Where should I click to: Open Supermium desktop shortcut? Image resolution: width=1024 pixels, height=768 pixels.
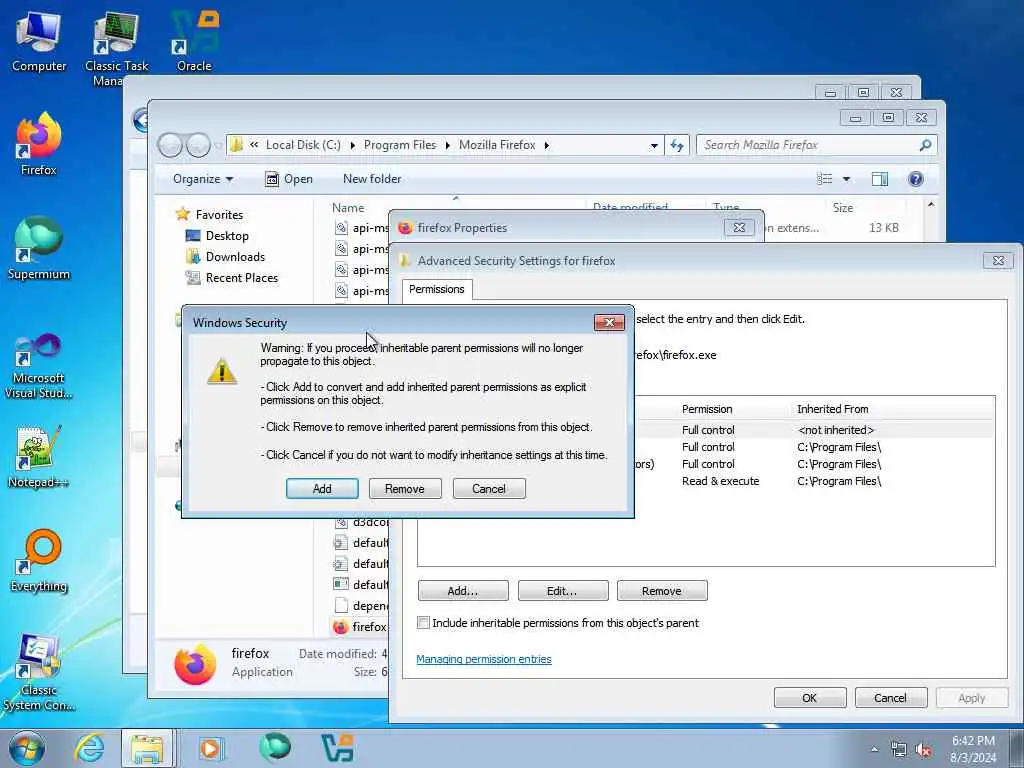click(39, 248)
